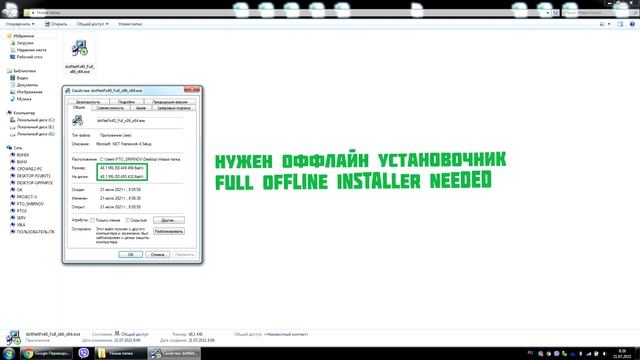This screenshot has width=640, height=360.
Task: Switch to the Цифровые подписи tab
Action: pyautogui.click(x=174, y=108)
